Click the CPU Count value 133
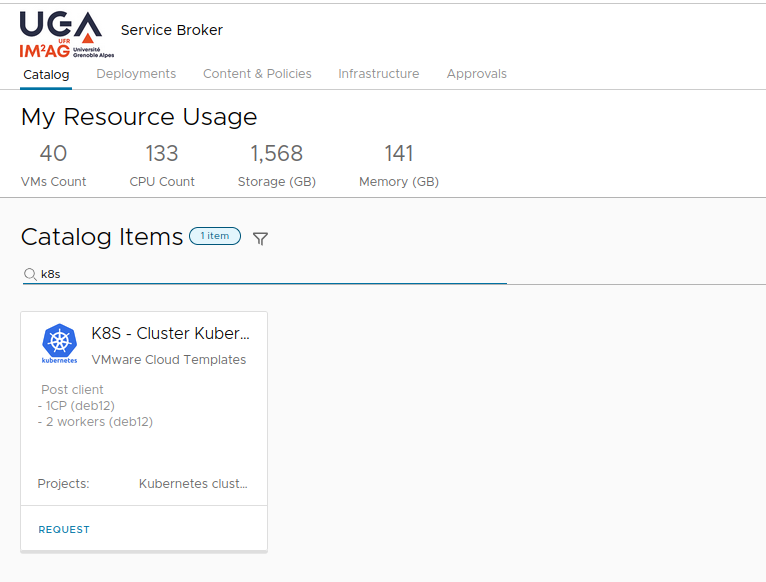This screenshot has height=582, width=766. click(x=162, y=153)
